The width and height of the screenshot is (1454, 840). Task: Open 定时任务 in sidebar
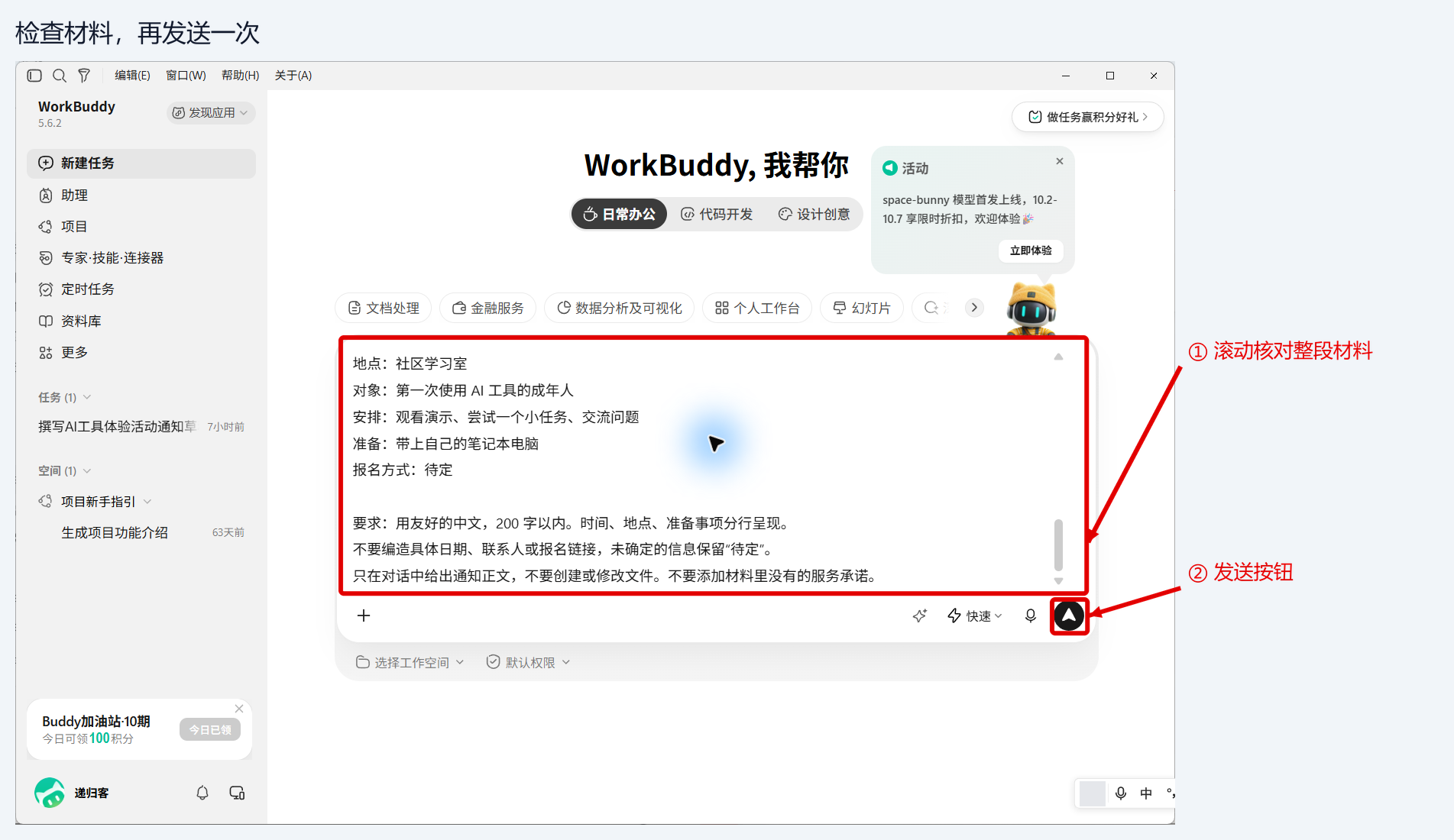141,289
